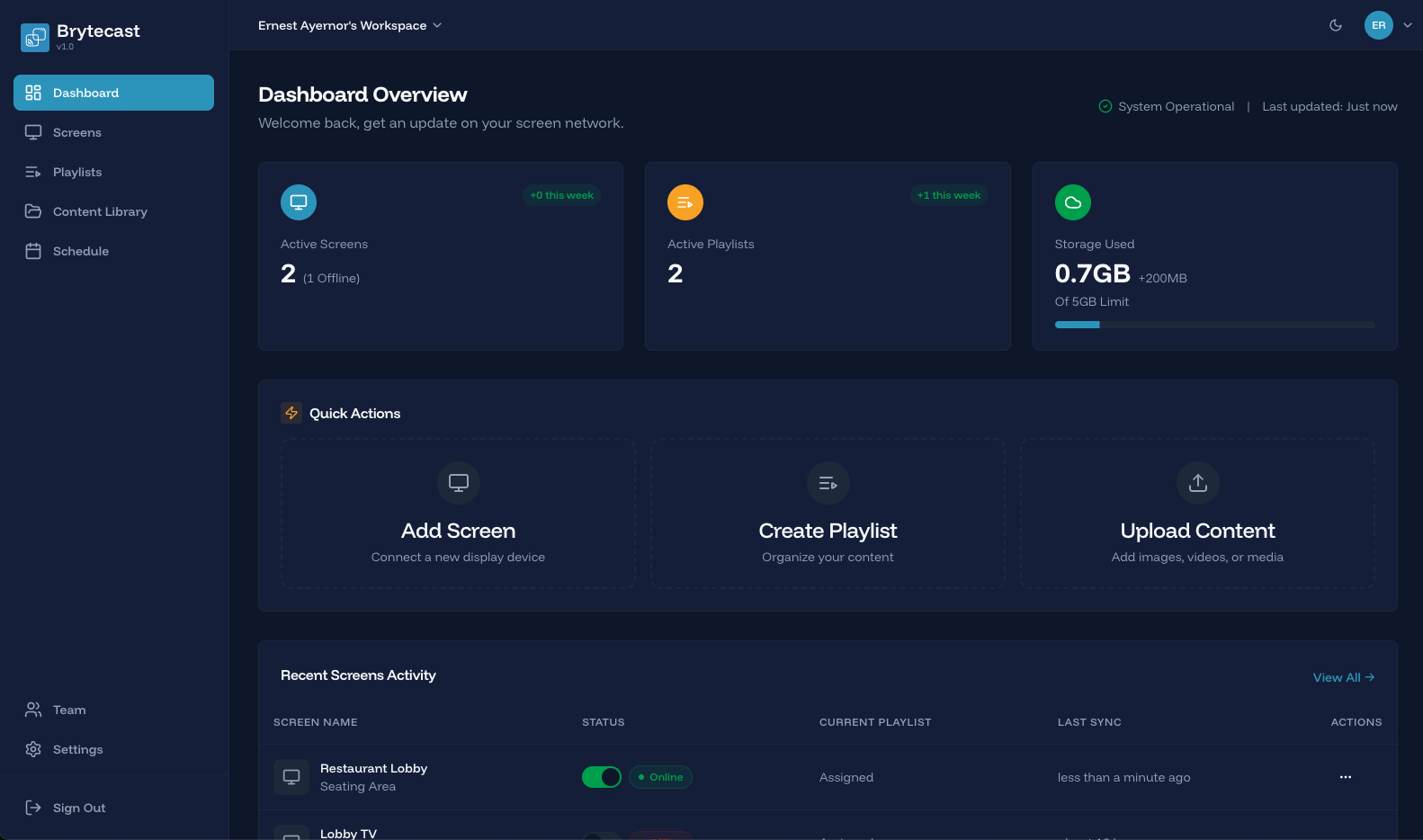Click the Content Library folder icon
This screenshot has height=840, width=1423.
click(x=33, y=211)
